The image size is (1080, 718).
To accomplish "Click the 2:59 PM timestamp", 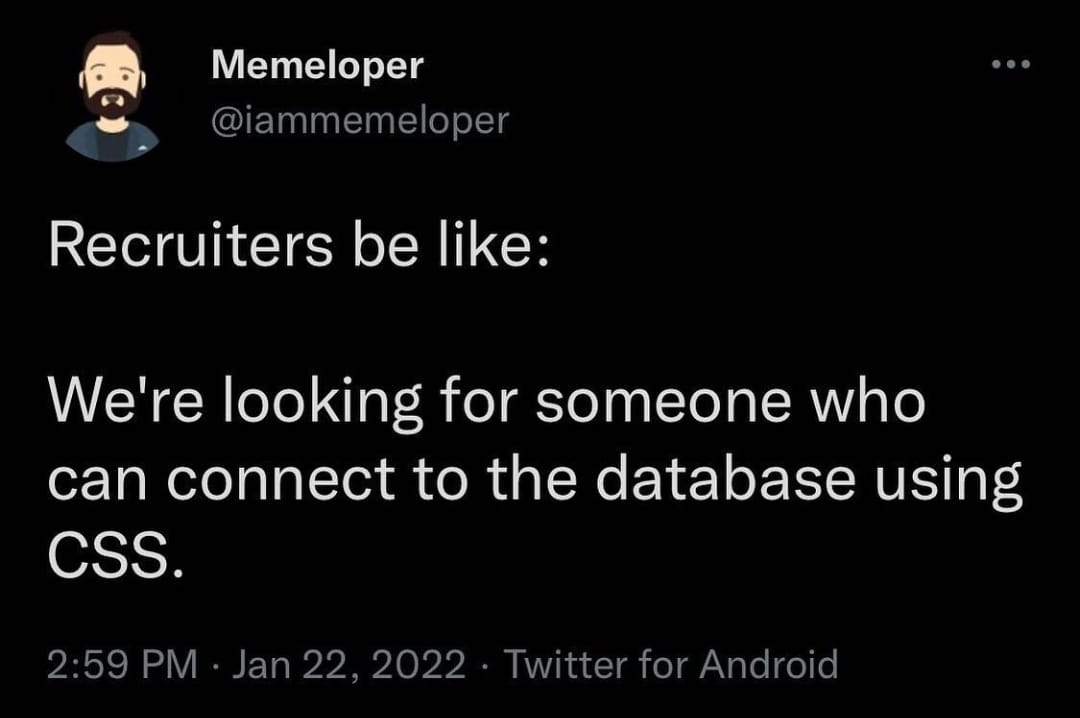I will (123, 664).
